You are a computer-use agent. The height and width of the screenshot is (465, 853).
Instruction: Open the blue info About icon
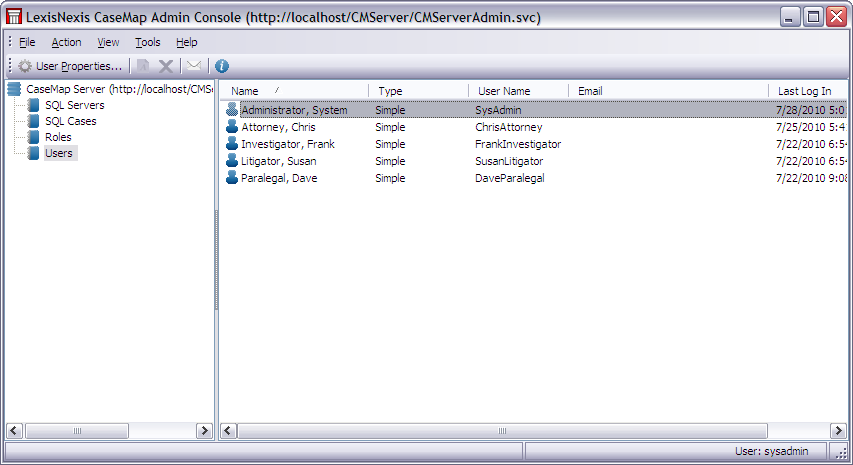[x=222, y=66]
